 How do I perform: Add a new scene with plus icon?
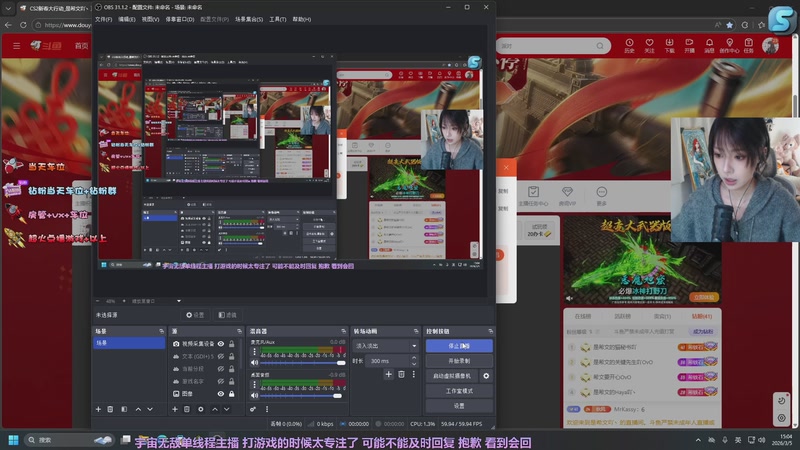(98, 409)
